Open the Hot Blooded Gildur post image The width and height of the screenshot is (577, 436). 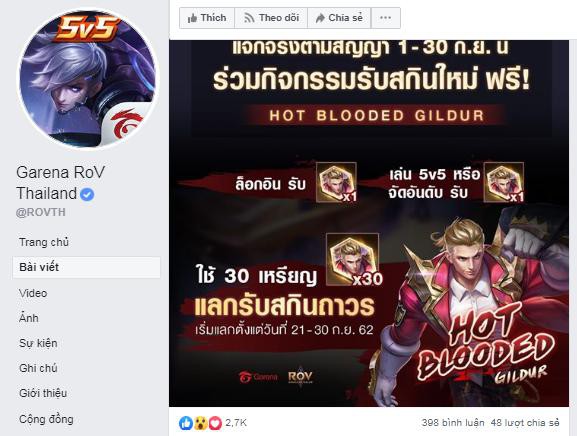click(x=369, y=223)
